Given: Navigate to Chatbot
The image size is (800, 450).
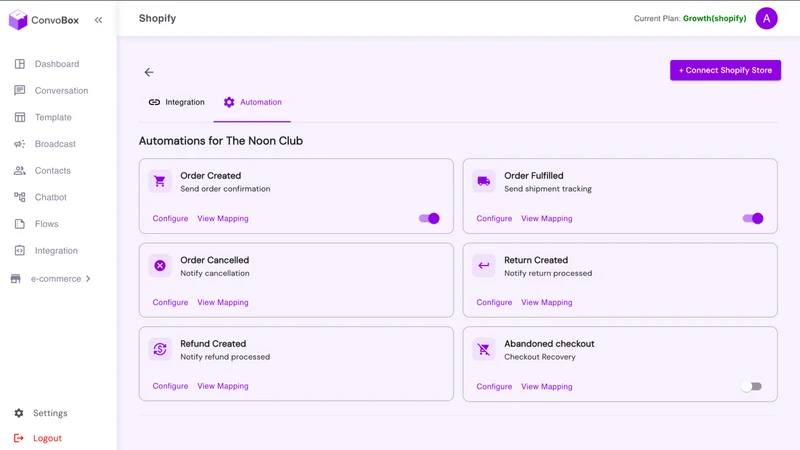Looking at the screenshot, I should [x=51, y=197].
